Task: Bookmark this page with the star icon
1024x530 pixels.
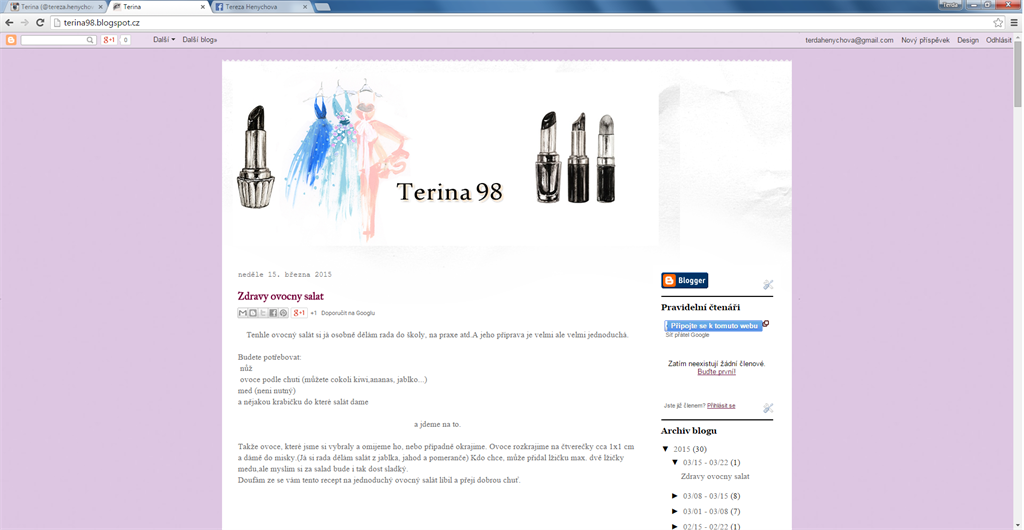Action: (x=998, y=22)
